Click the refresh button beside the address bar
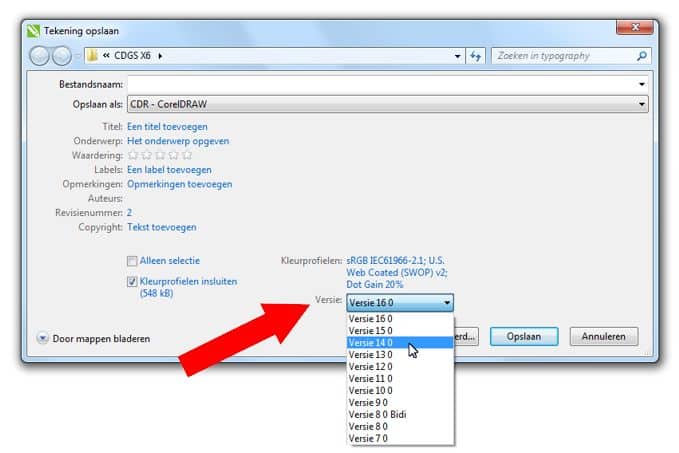 pyautogui.click(x=476, y=56)
